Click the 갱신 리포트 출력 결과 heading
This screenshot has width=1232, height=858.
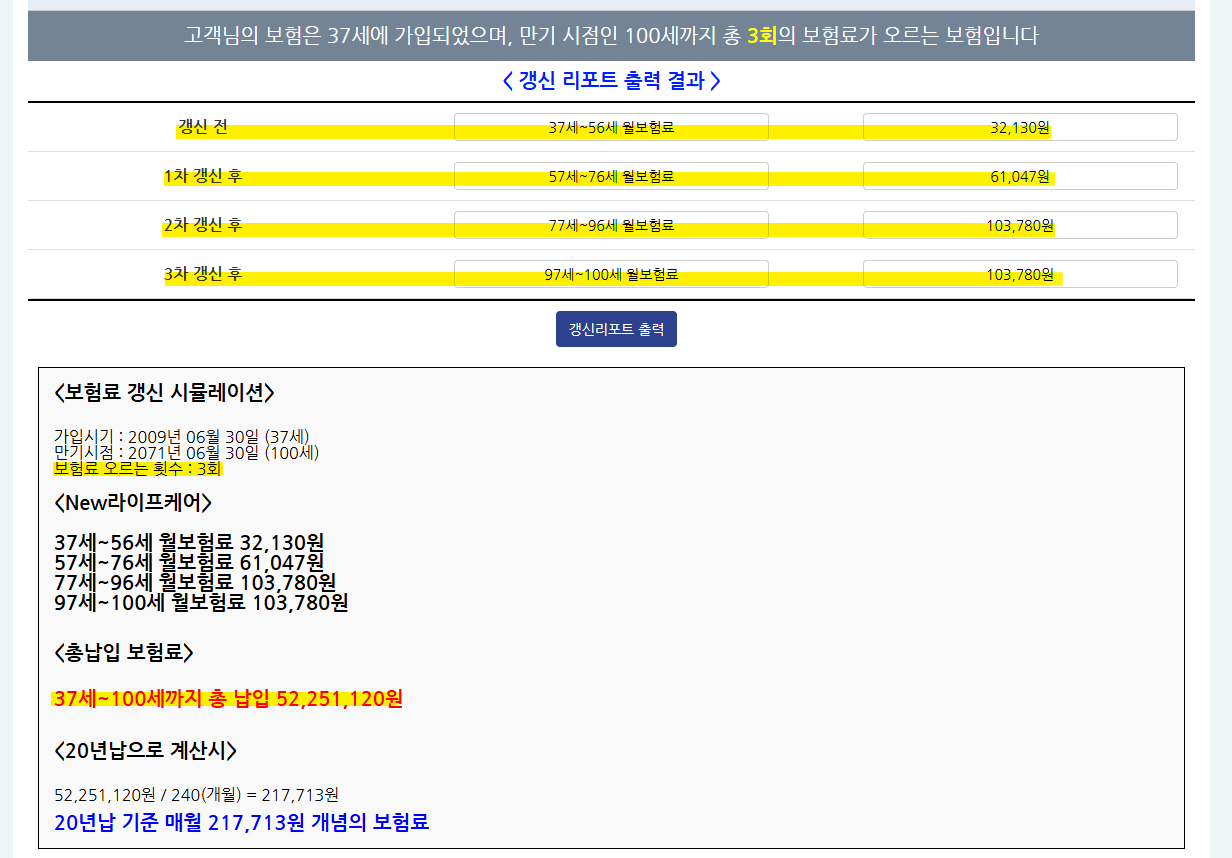tap(611, 81)
